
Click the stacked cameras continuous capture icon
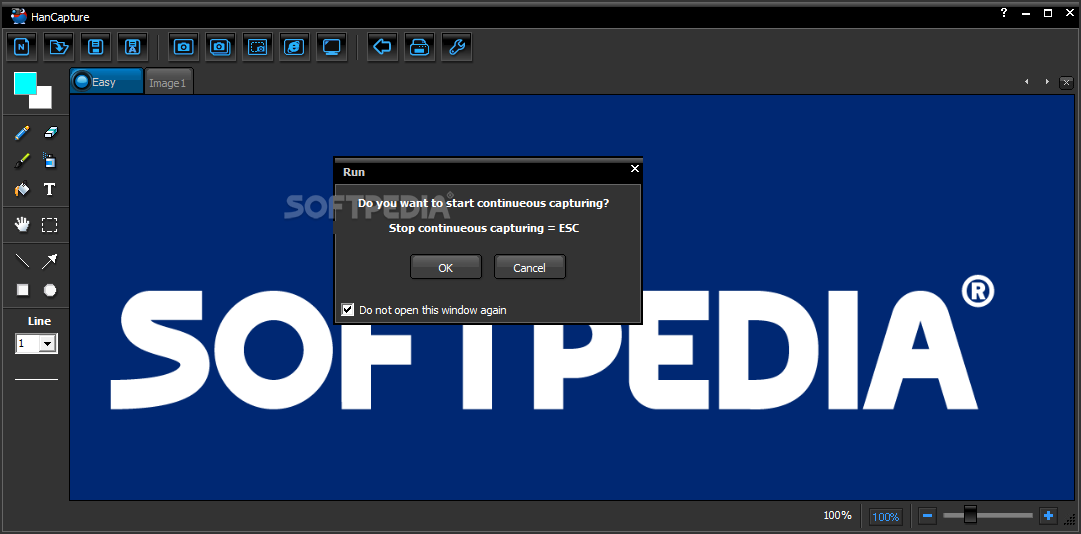tap(221, 47)
